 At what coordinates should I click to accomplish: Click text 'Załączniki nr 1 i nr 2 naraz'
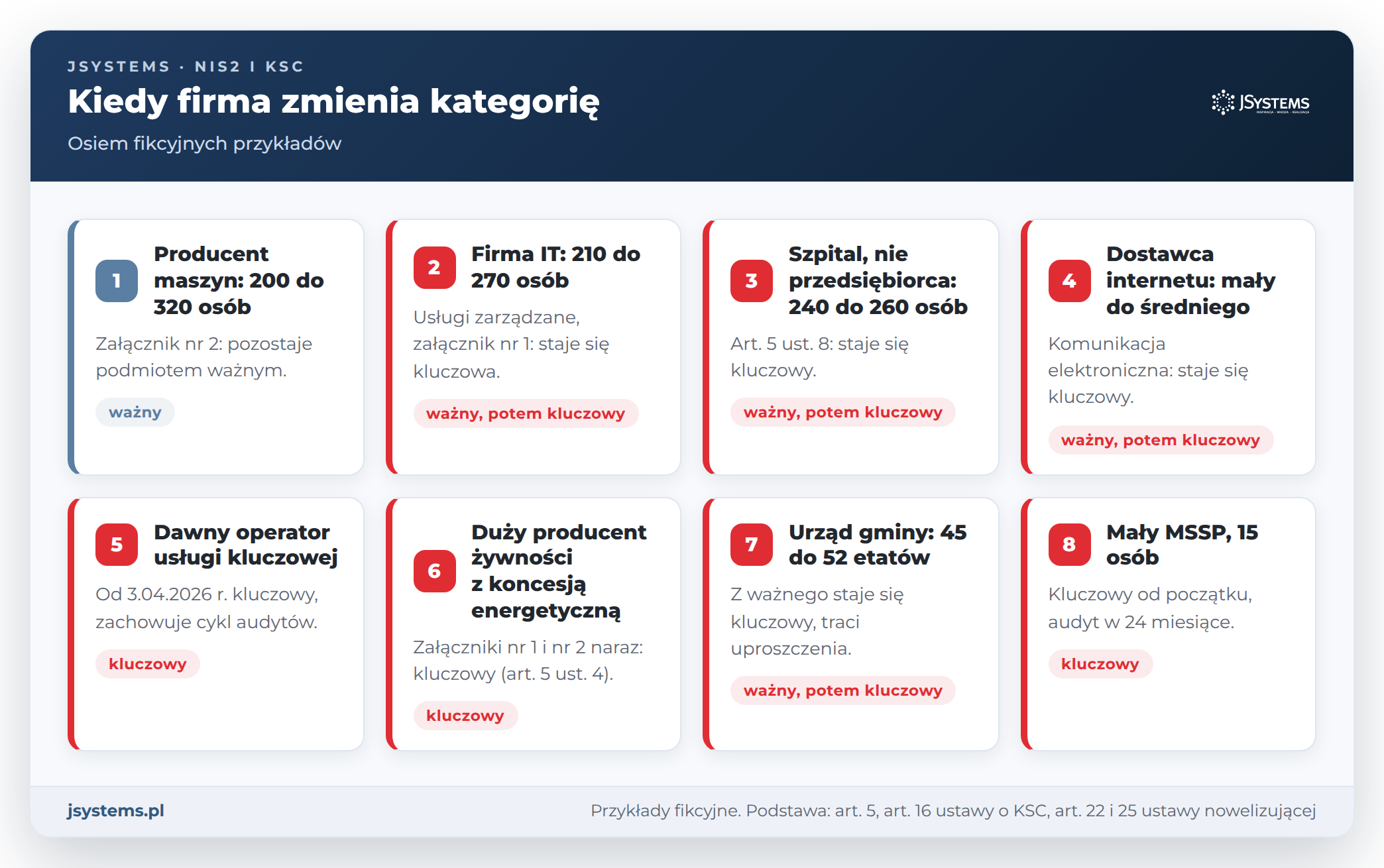528,647
